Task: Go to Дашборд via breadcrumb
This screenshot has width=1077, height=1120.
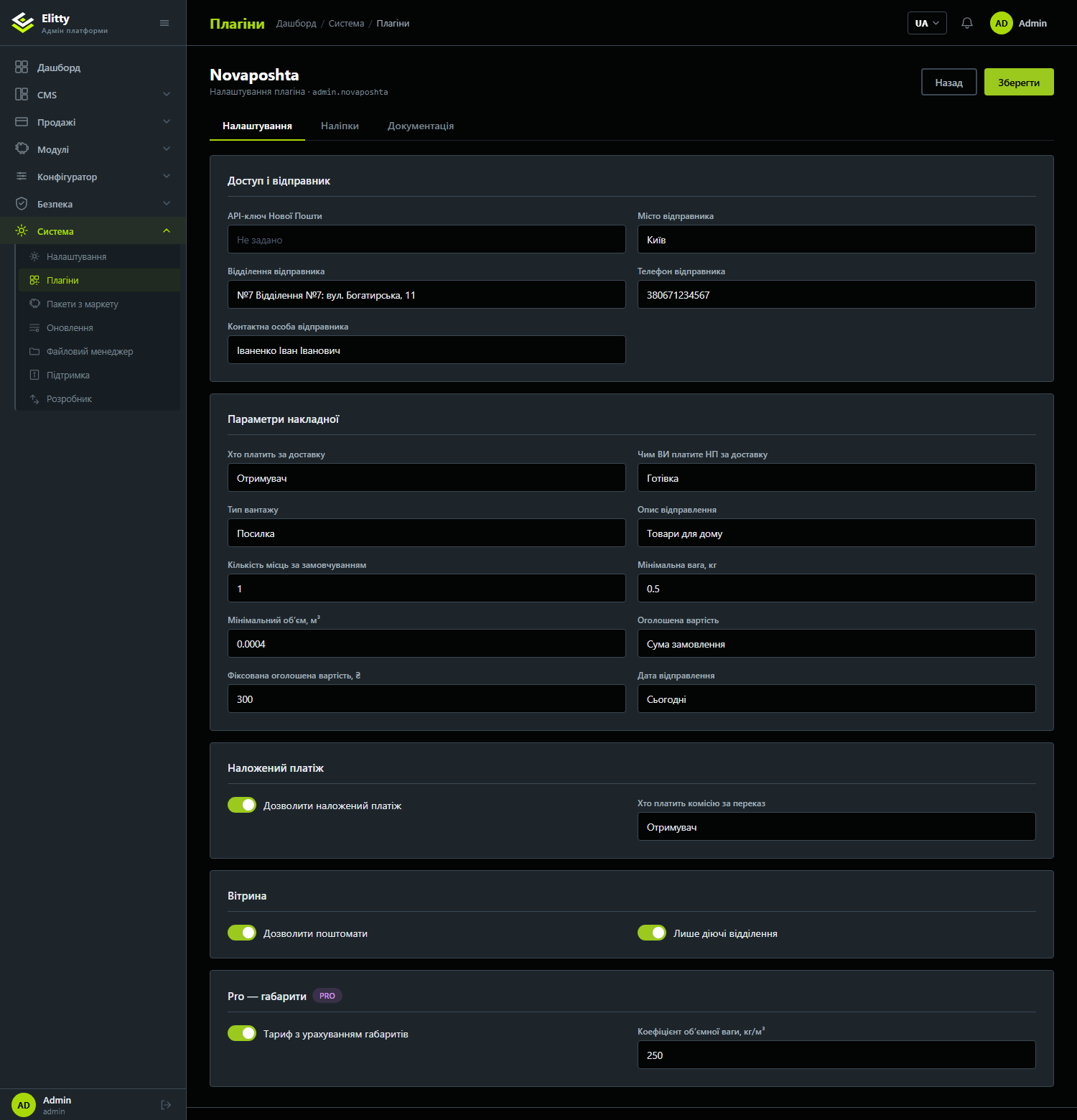Action: click(297, 24)
